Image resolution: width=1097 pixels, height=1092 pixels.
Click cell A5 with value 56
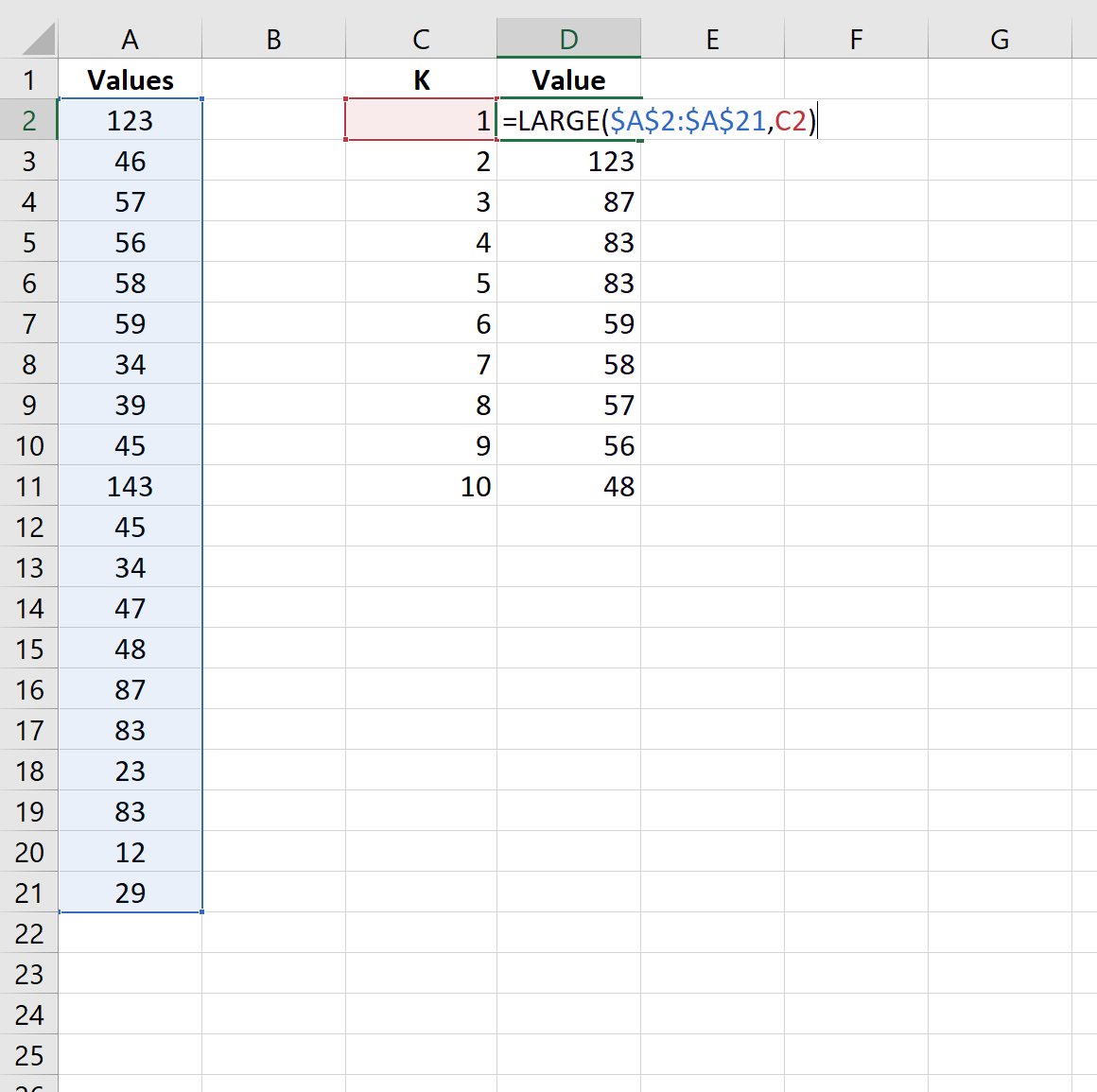pos(131,241)
